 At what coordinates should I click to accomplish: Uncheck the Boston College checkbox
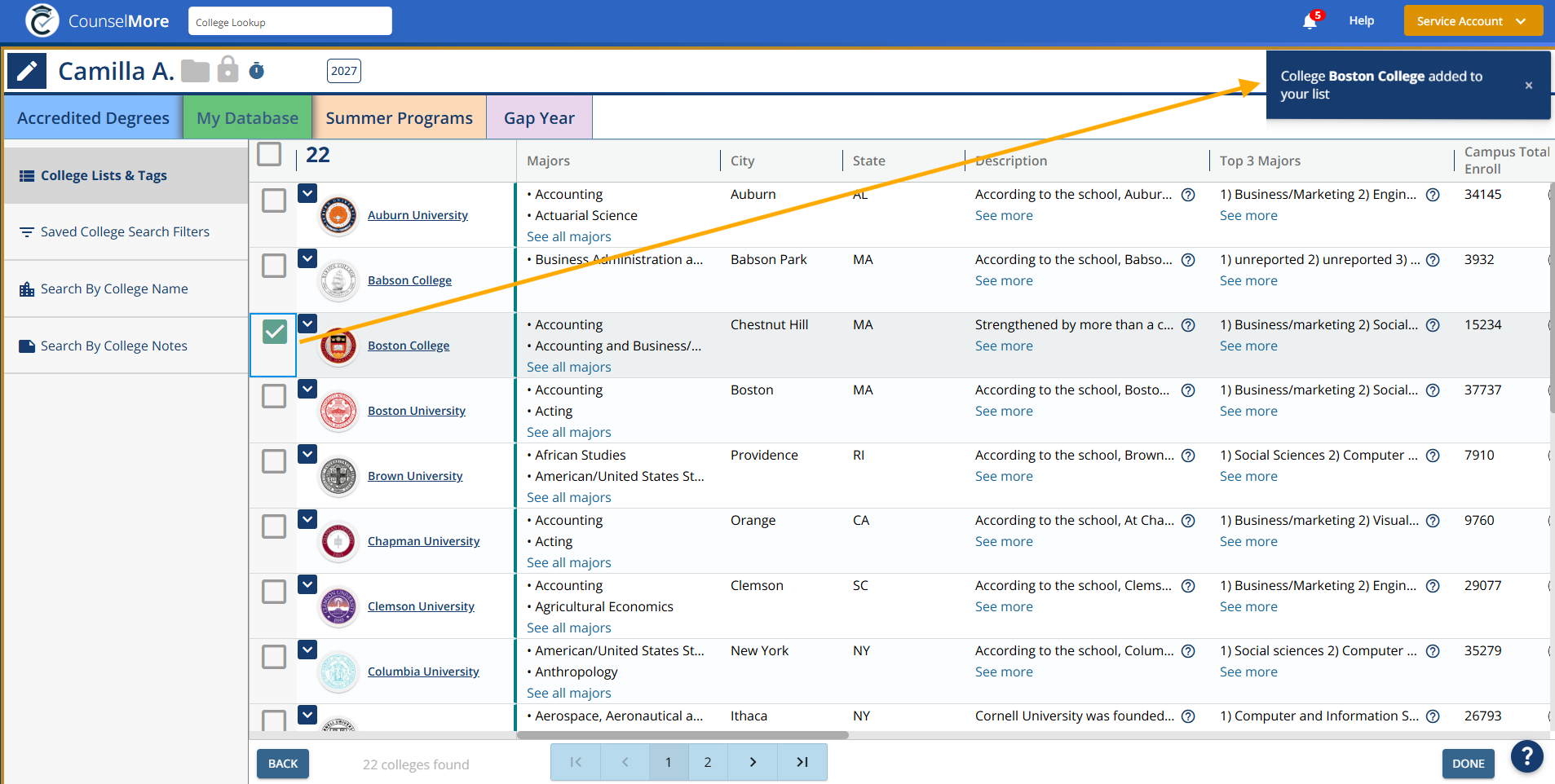click(x=275, y=332)
